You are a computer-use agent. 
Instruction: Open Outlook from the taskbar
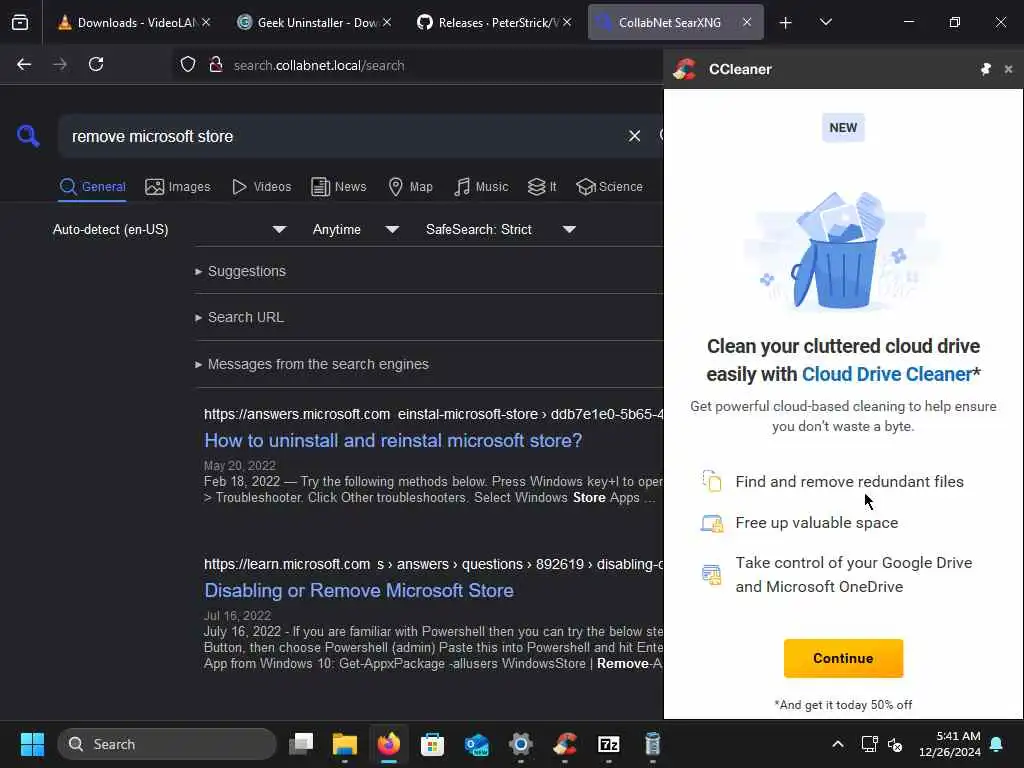(x=477, y=744)
